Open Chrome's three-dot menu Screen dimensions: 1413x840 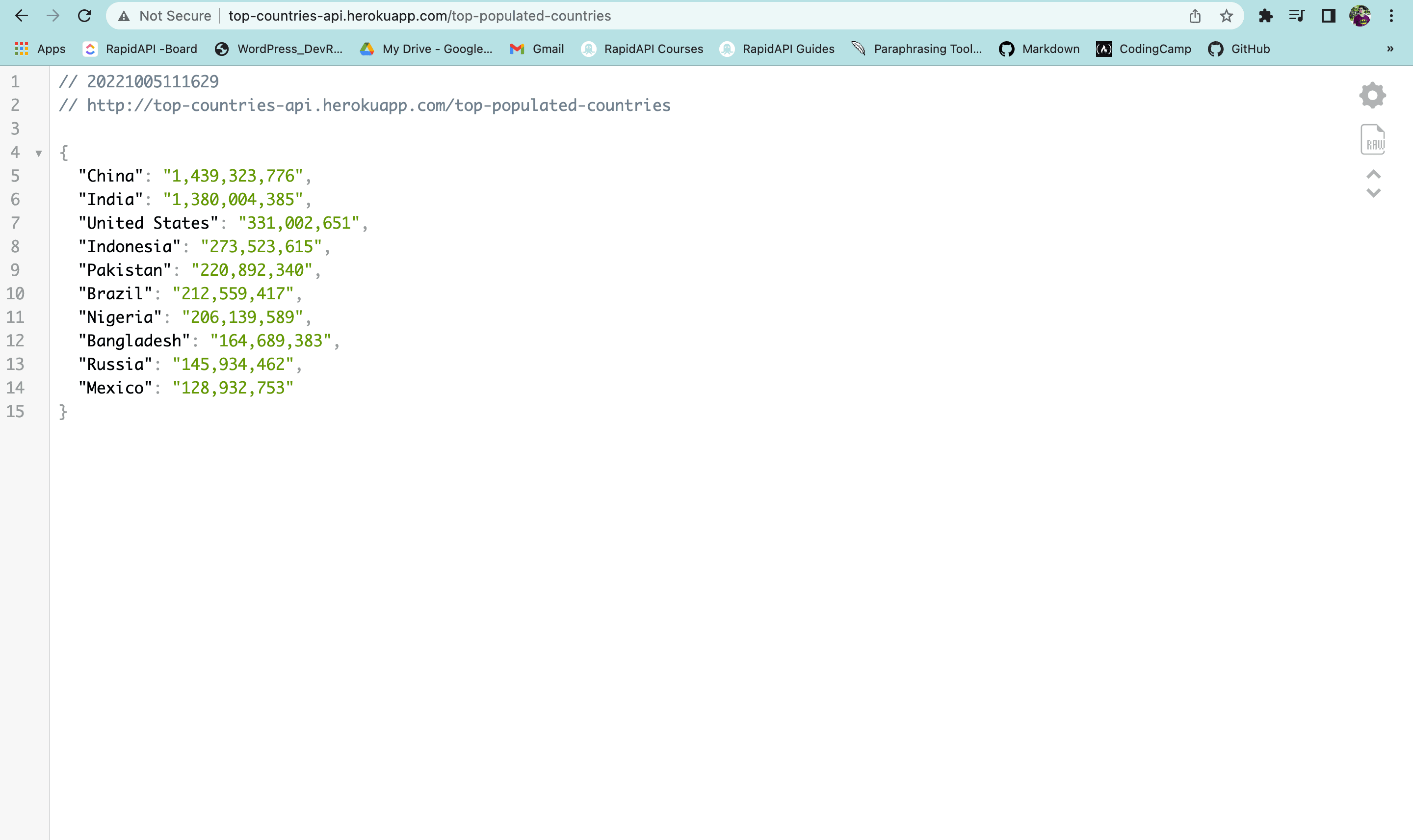(x=1391, y=16)
